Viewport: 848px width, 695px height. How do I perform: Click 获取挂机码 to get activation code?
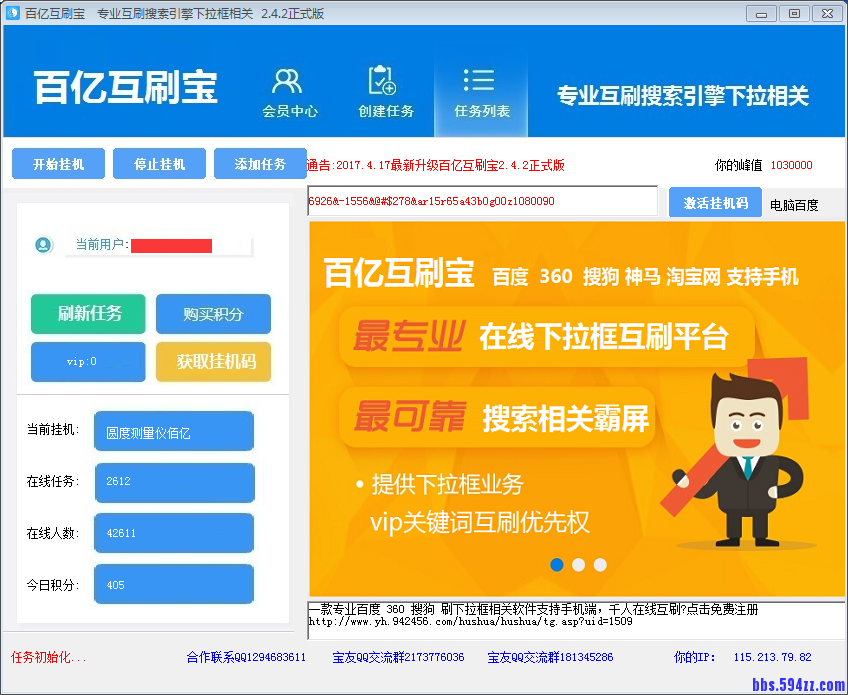pos(213,362)
